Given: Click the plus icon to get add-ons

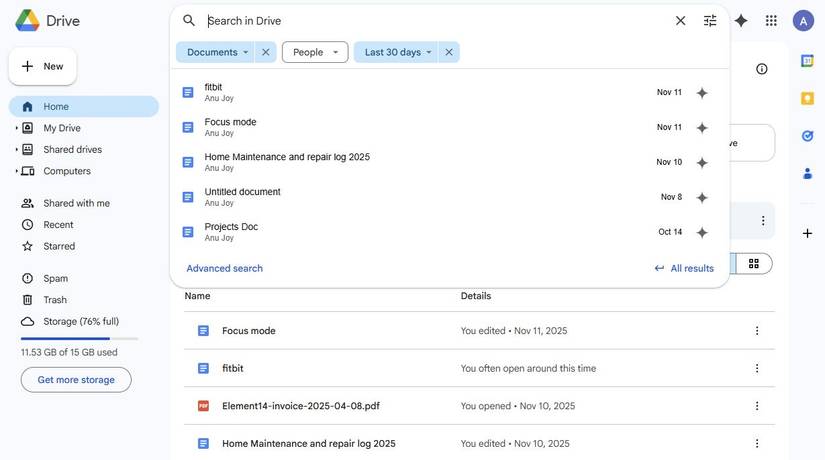Looking at the screenshot, I should coord(807,233).
